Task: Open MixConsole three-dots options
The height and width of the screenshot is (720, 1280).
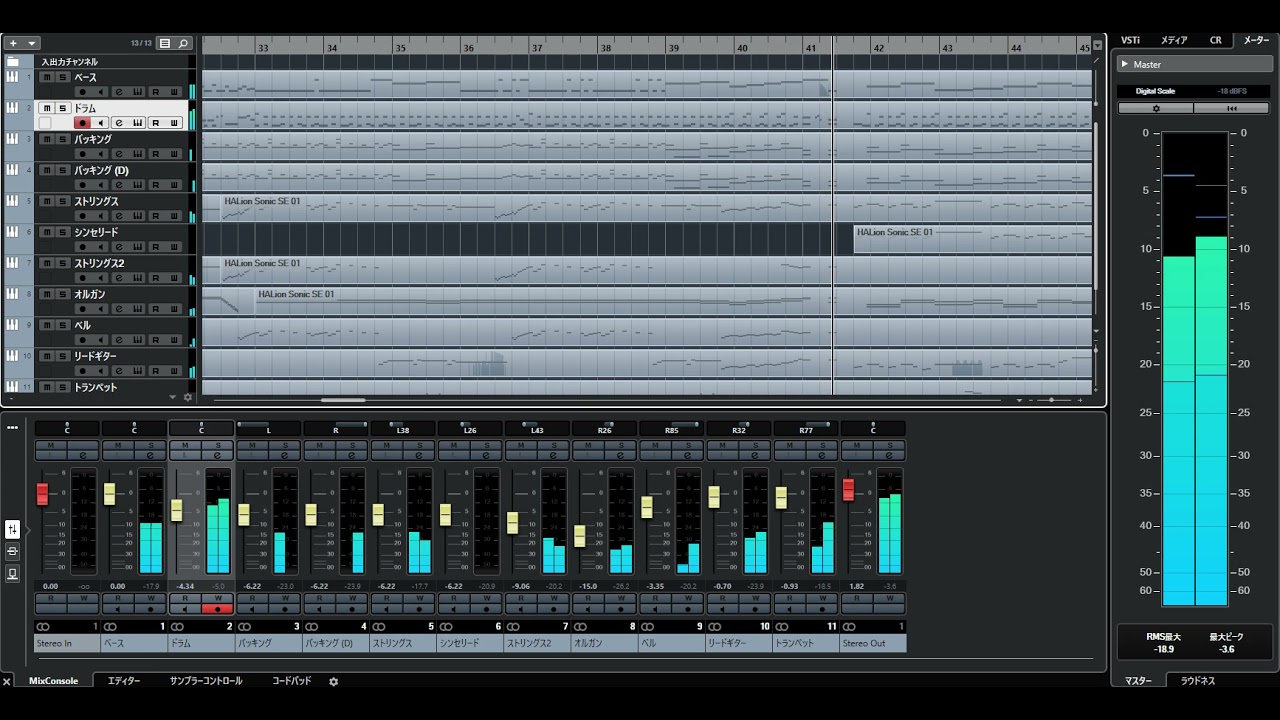Action: tap(12, 427)
